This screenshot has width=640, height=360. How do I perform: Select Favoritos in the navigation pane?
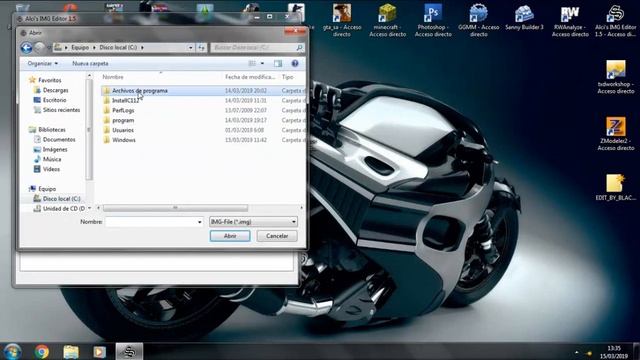(49, 80)
